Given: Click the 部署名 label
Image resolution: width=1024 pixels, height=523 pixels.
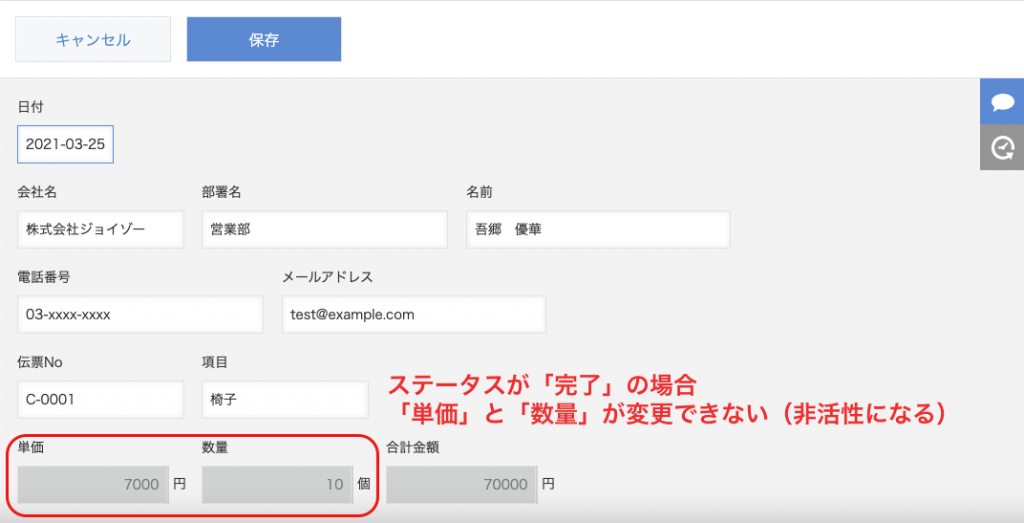Looking at the screenshot, I should coord(221,192).
